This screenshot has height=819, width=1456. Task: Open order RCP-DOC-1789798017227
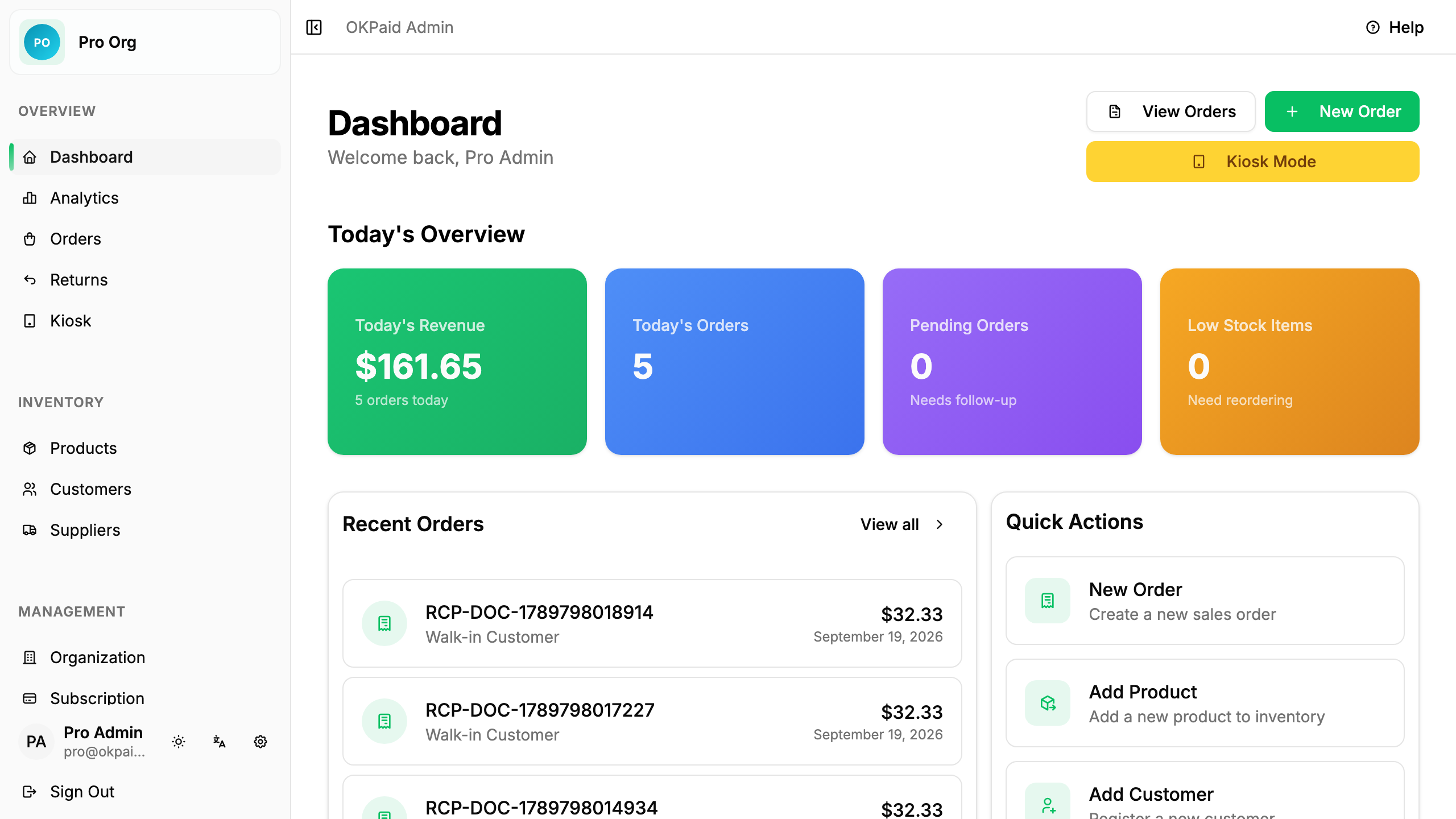(x=652, y=721)
